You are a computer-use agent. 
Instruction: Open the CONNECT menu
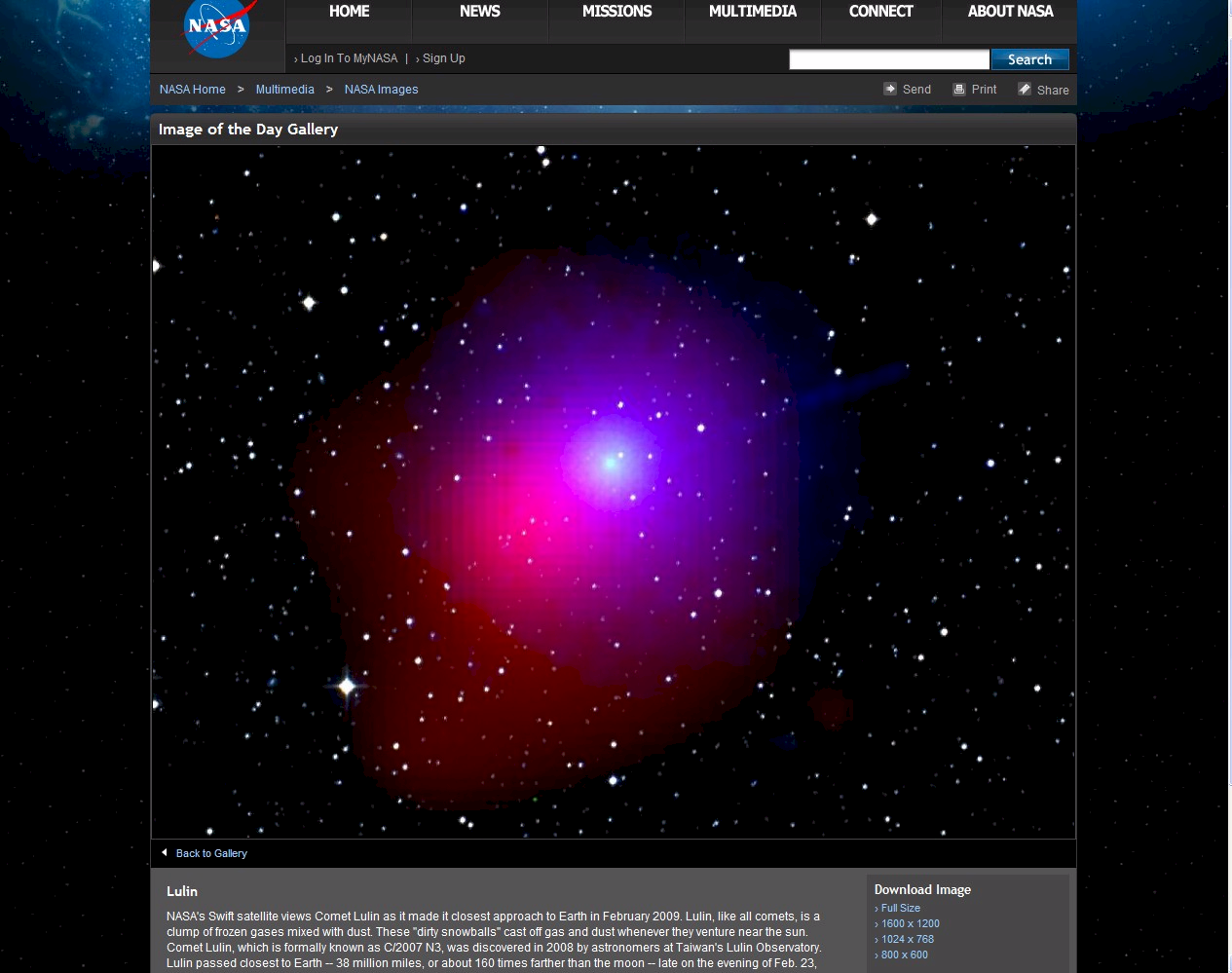click(880, 12)
